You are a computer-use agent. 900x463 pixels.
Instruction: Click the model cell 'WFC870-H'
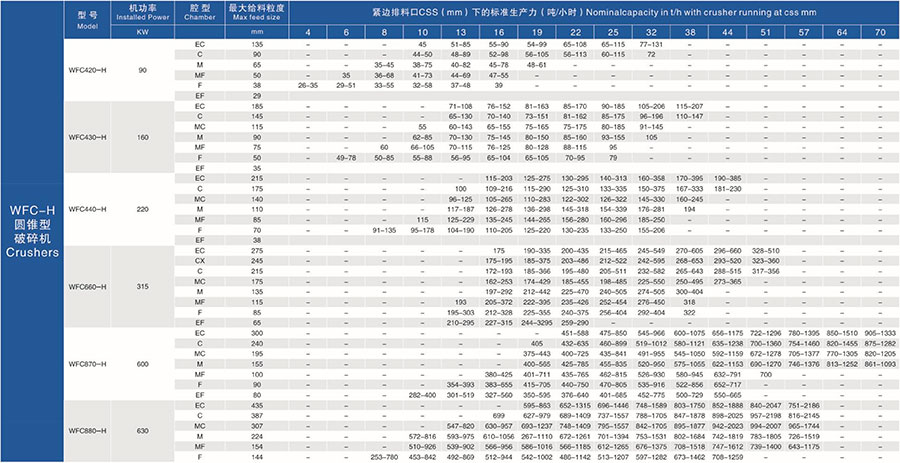point(87,364)
